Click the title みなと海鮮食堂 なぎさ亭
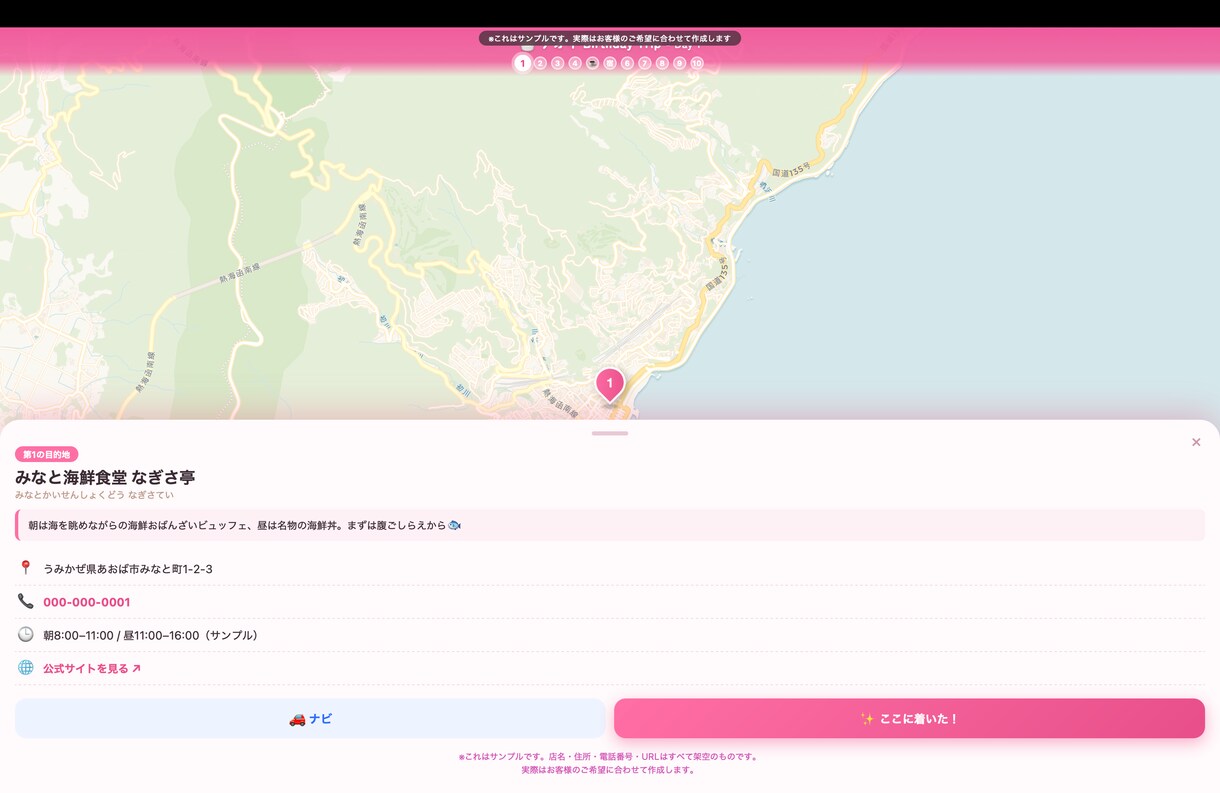 105,477
